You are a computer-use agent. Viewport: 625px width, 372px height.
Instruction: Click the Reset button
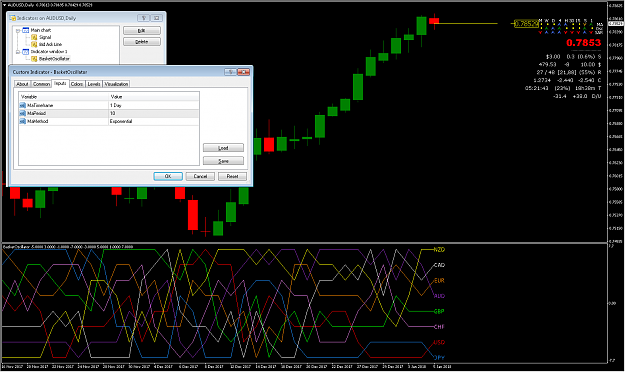232,176
